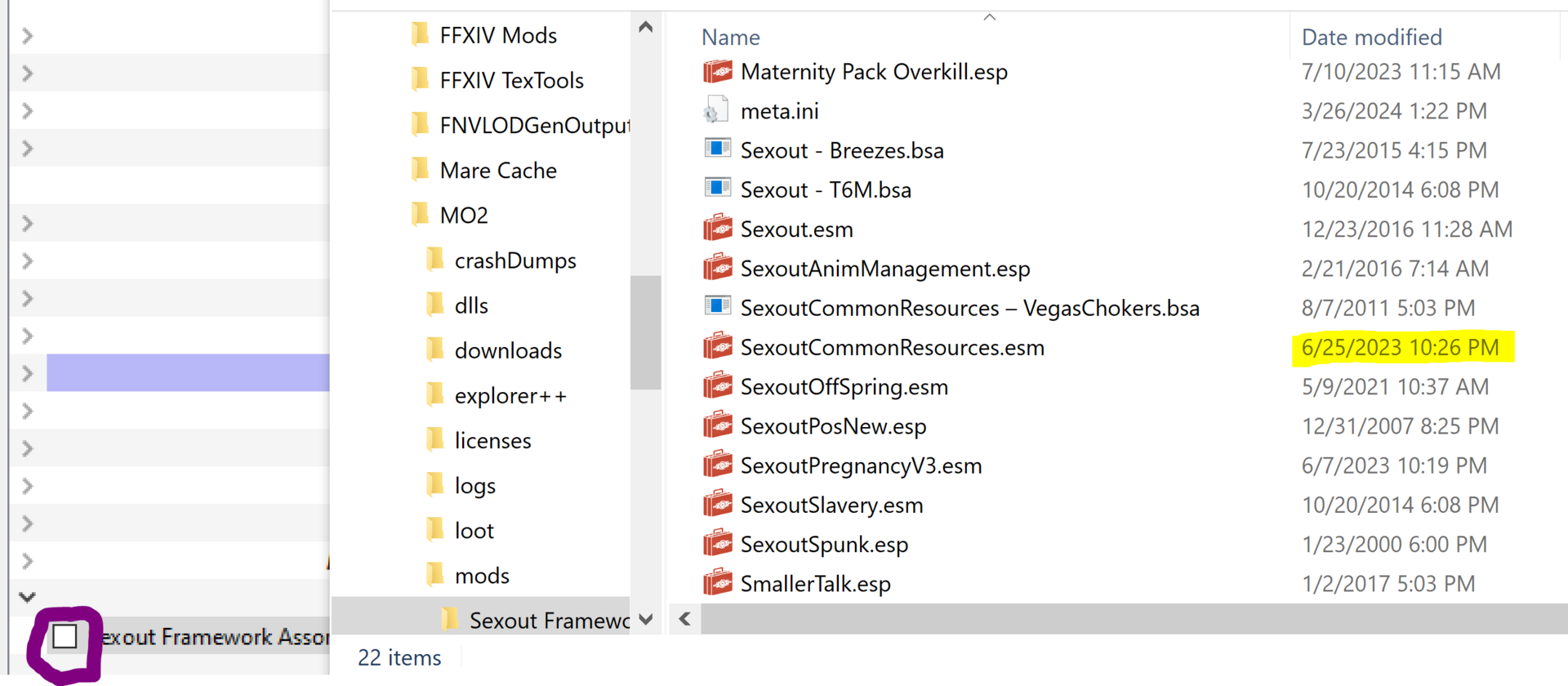Click the folder tree scrollbar down arrow
The width and height of the screenshot is (1568, 686).
pyautogui.click(x=646, y=619)
